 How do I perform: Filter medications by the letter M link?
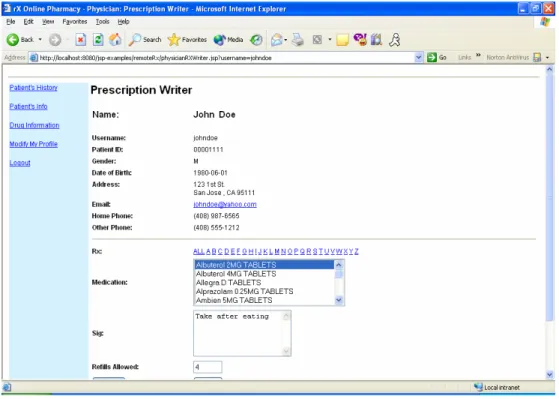277,252
